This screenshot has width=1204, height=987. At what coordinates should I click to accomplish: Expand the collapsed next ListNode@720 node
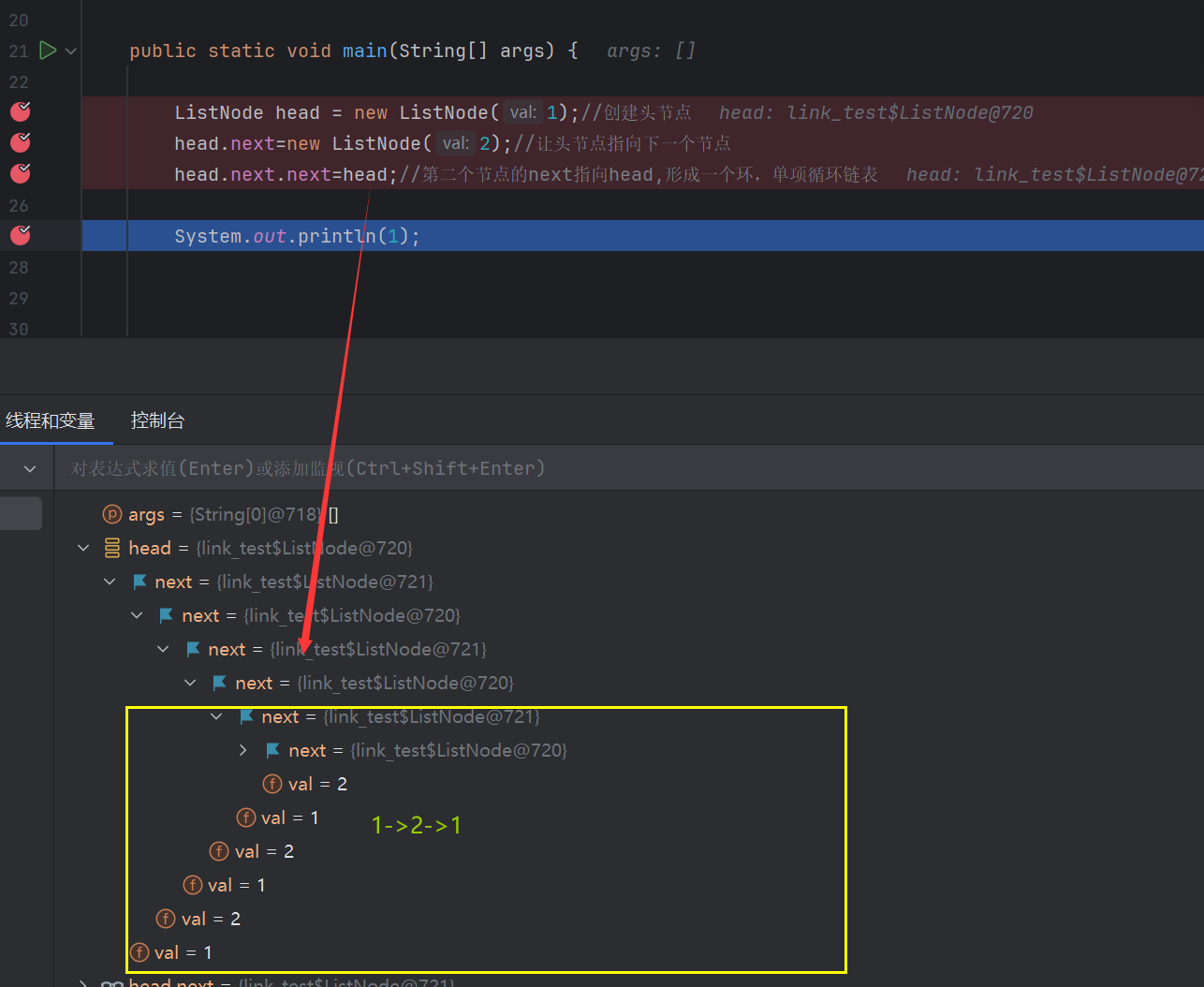(243, 750)
